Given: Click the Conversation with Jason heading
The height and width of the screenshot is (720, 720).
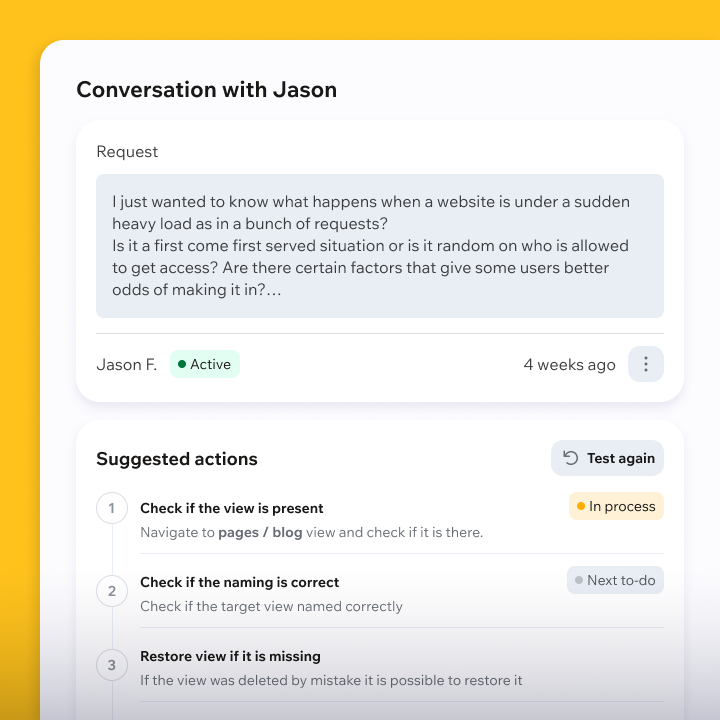Looking at the screenshot, I should pyautogui.click(x=206, y=89).
